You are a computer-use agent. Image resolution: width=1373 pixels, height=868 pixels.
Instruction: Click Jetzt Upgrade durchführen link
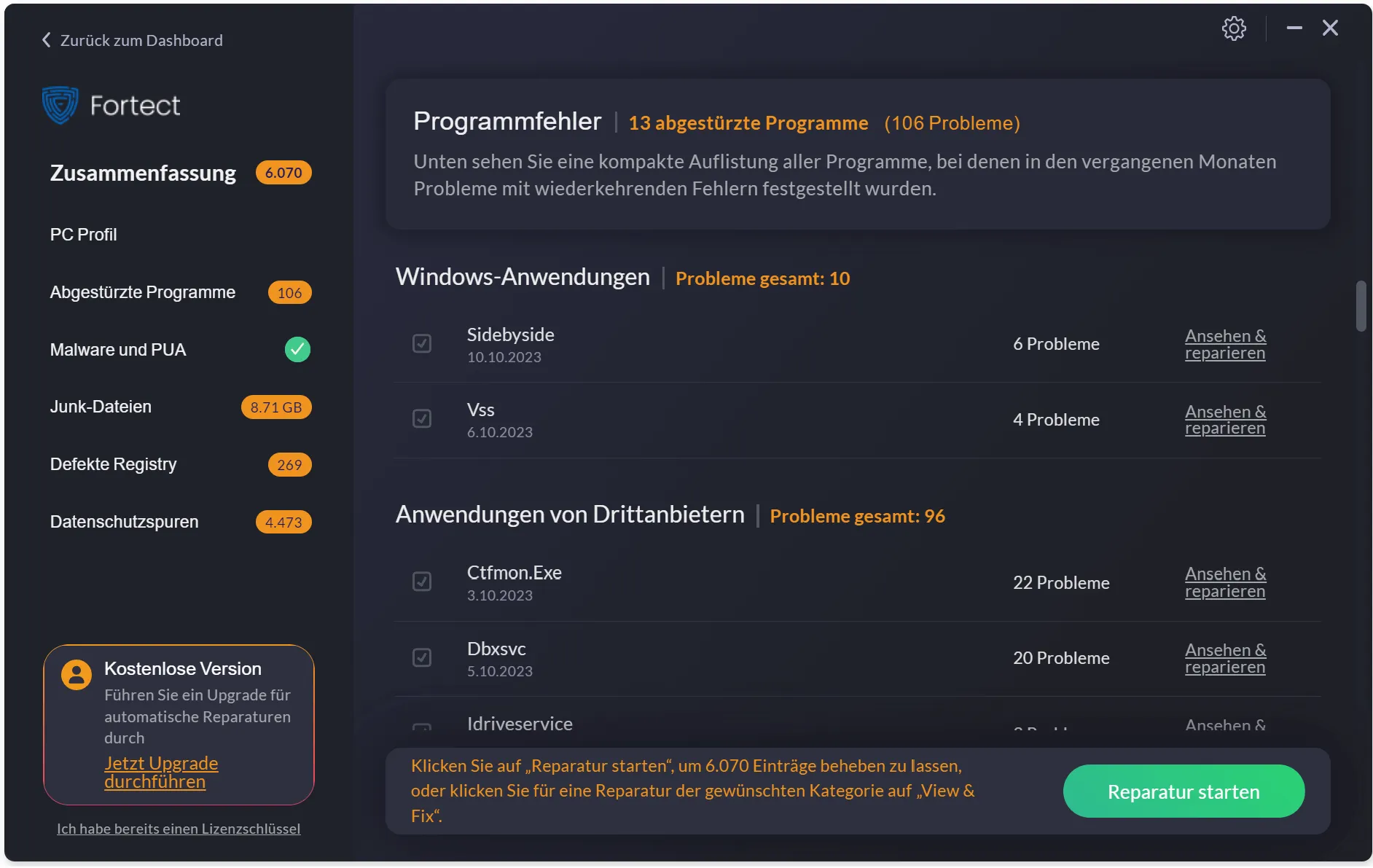click(161, 773)
